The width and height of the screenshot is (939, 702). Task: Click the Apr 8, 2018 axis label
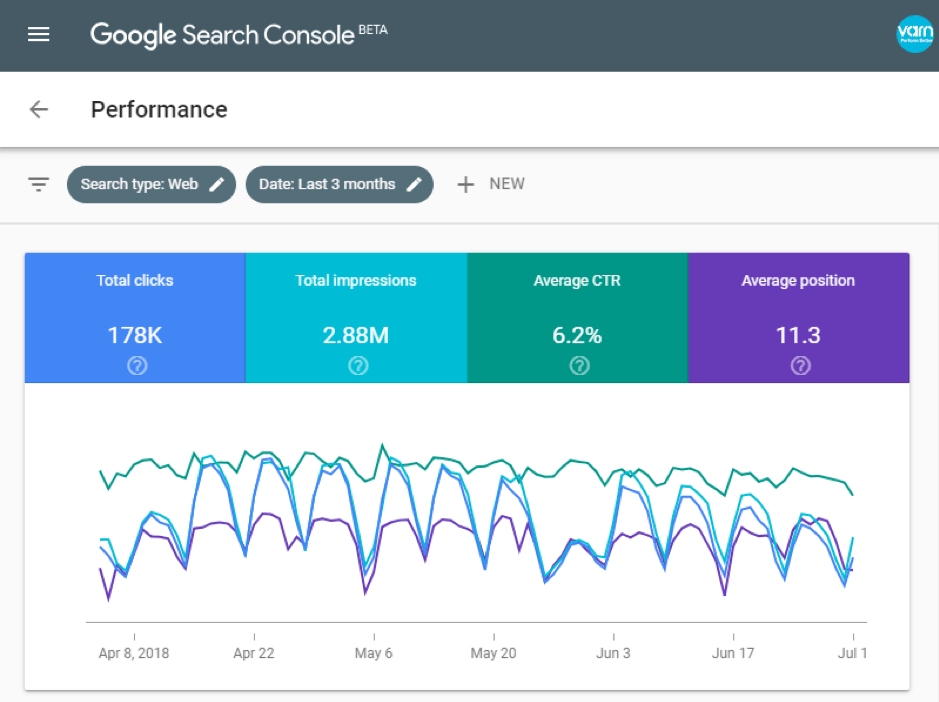(x=134, y=653)
